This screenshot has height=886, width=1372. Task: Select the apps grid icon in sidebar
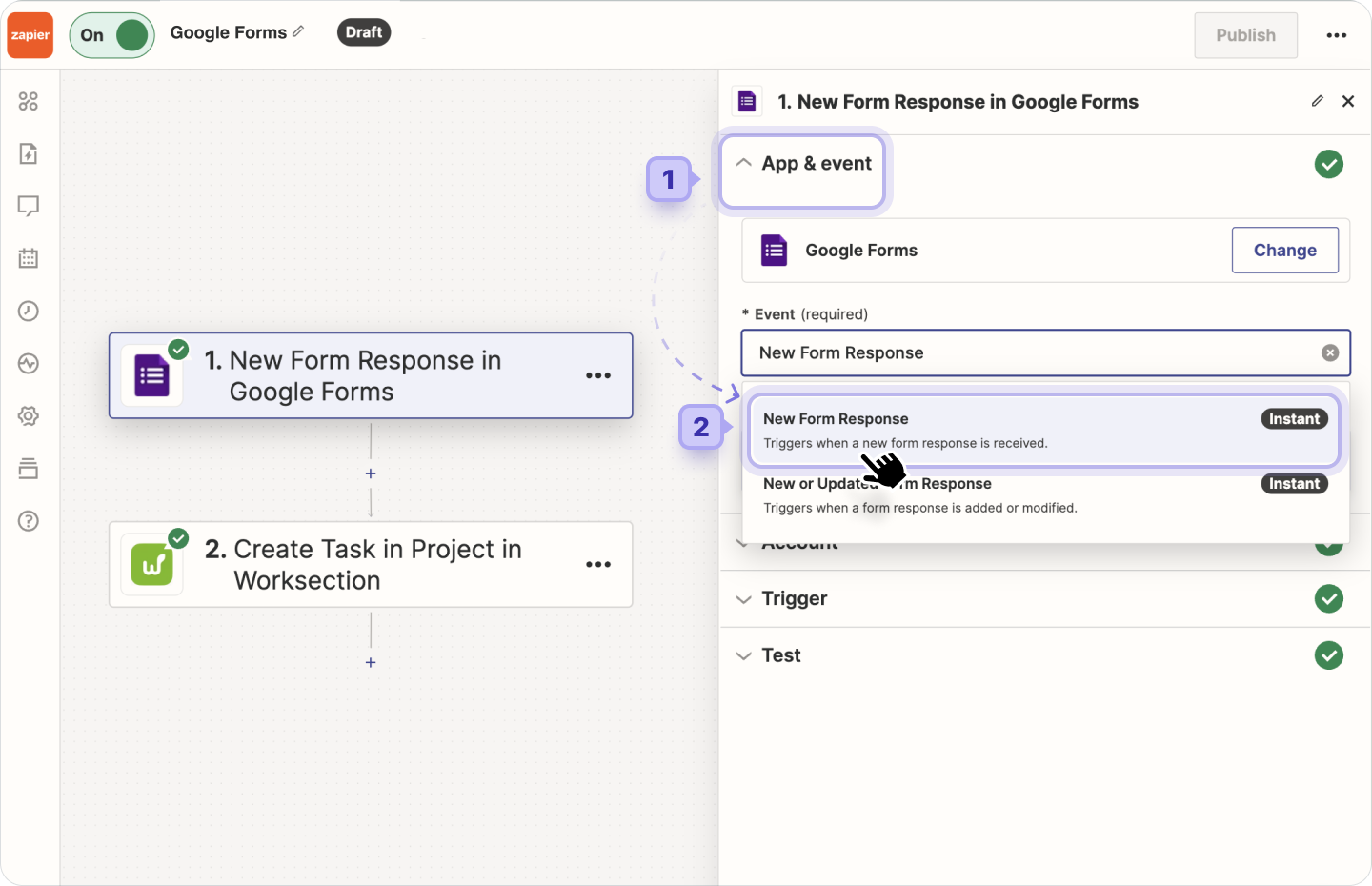(x=29, y=100)
